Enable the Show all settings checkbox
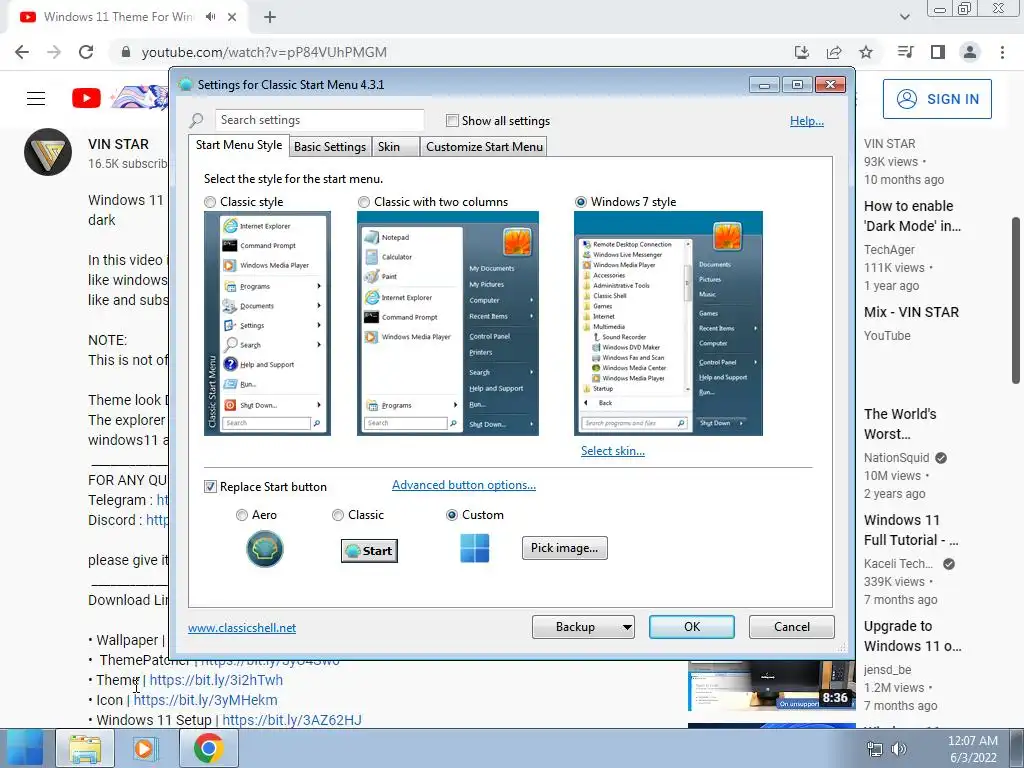Screen dimensions: 1024x768 [x=452, y=120]
